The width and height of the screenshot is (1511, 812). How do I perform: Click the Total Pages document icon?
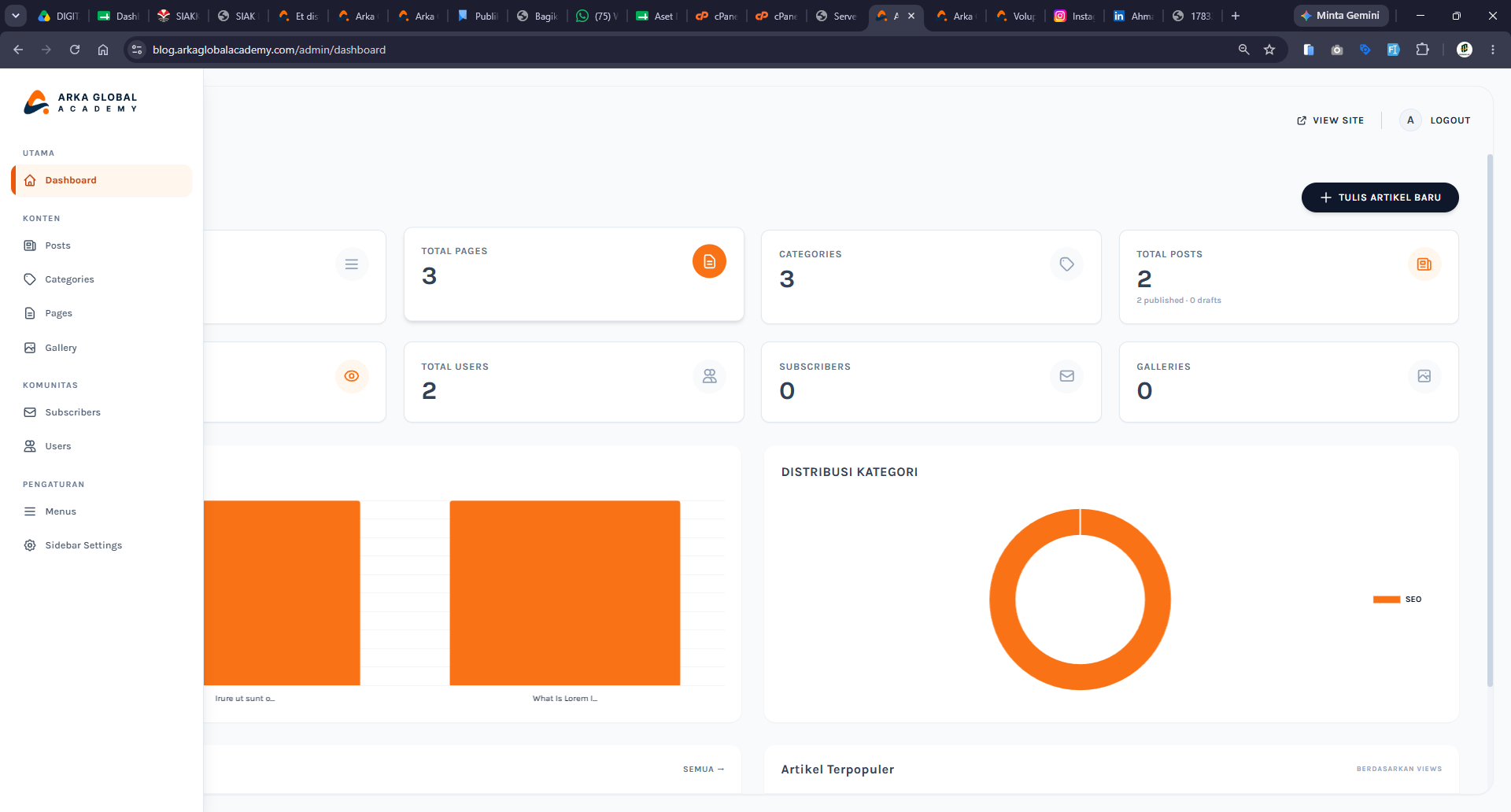point(709,261)
